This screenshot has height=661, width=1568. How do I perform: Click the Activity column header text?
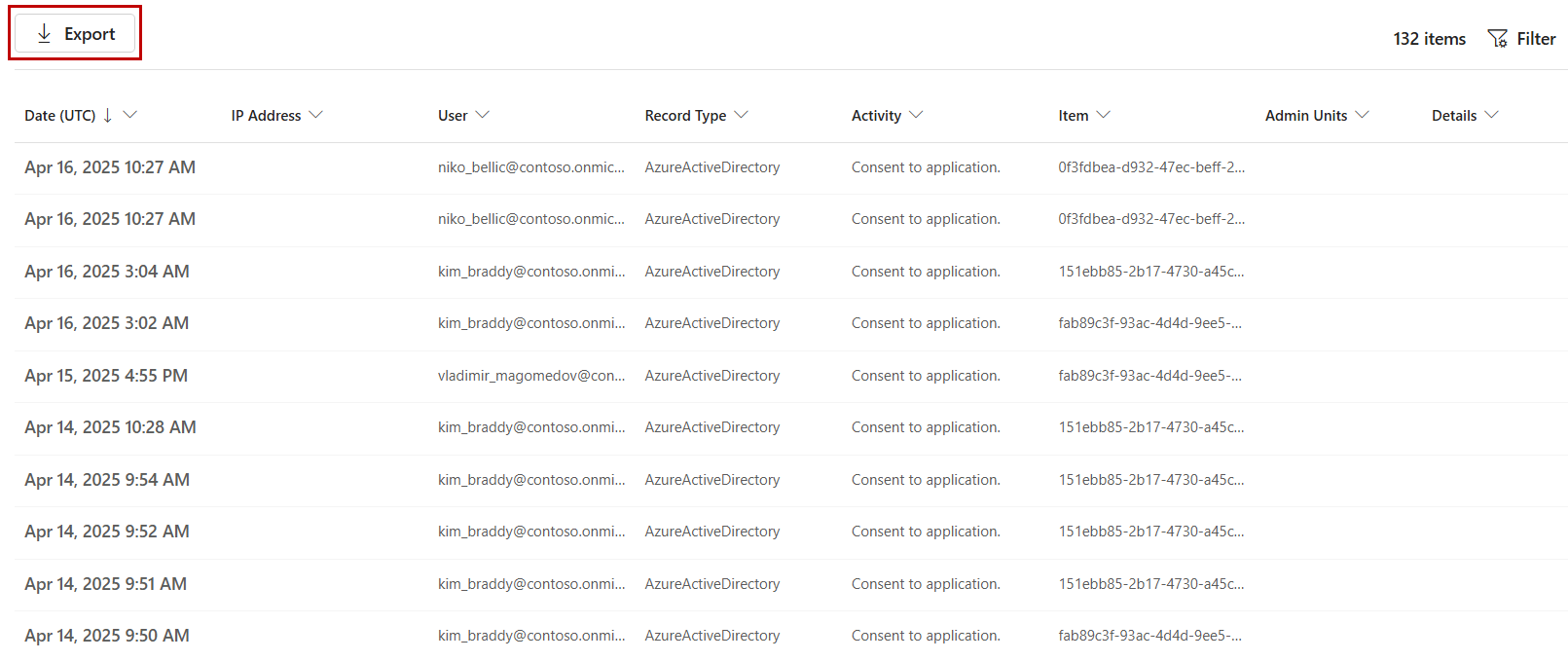click(x=876, y=115)
